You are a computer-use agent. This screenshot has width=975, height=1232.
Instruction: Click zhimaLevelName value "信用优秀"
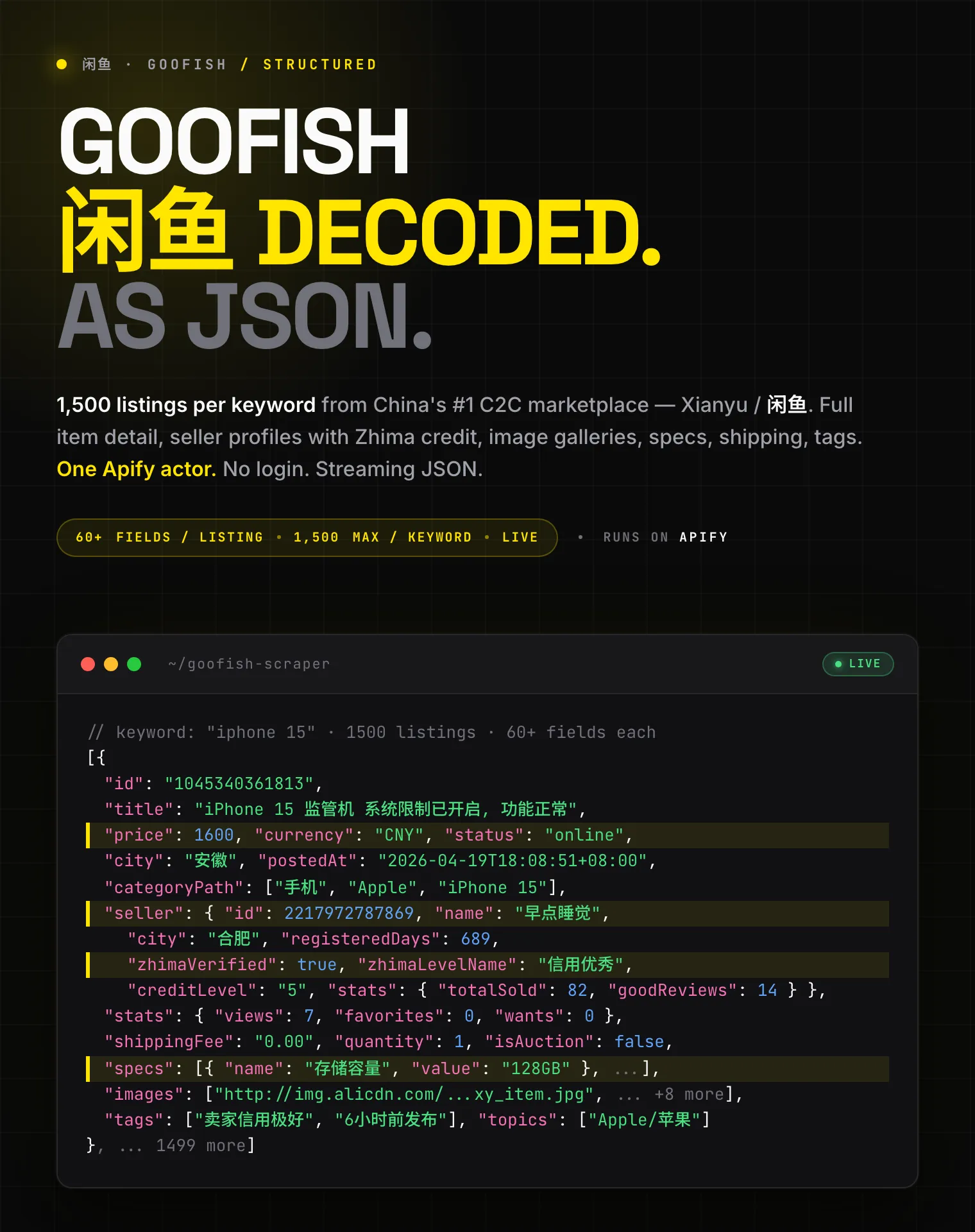point(581,964)
